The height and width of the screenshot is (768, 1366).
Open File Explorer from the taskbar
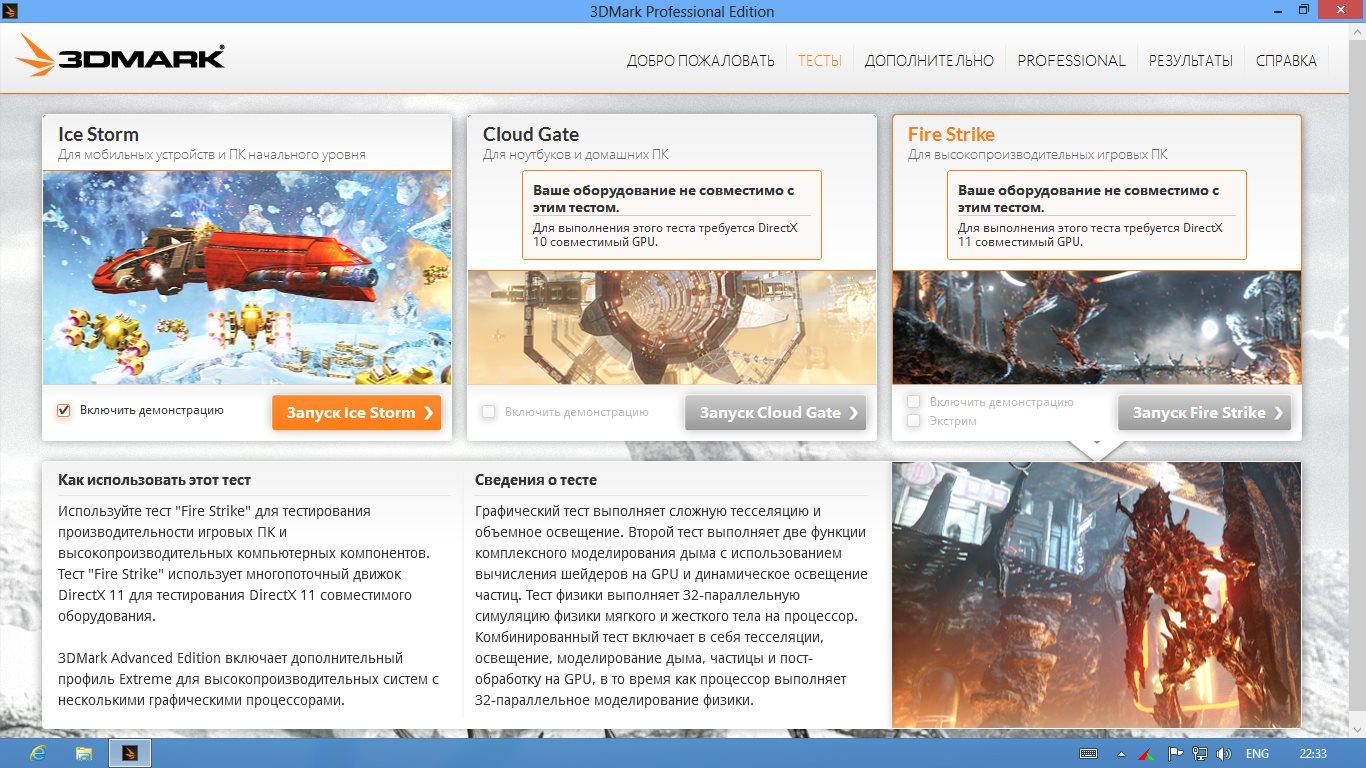[x=84, y=753]
